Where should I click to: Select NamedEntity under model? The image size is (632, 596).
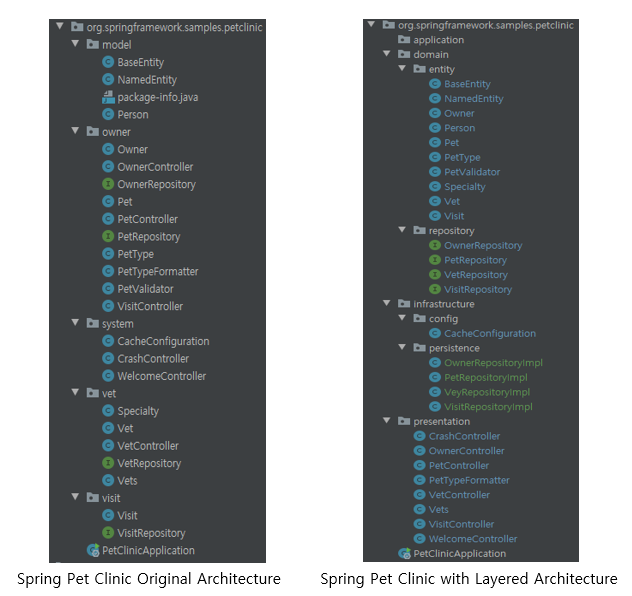147,80
